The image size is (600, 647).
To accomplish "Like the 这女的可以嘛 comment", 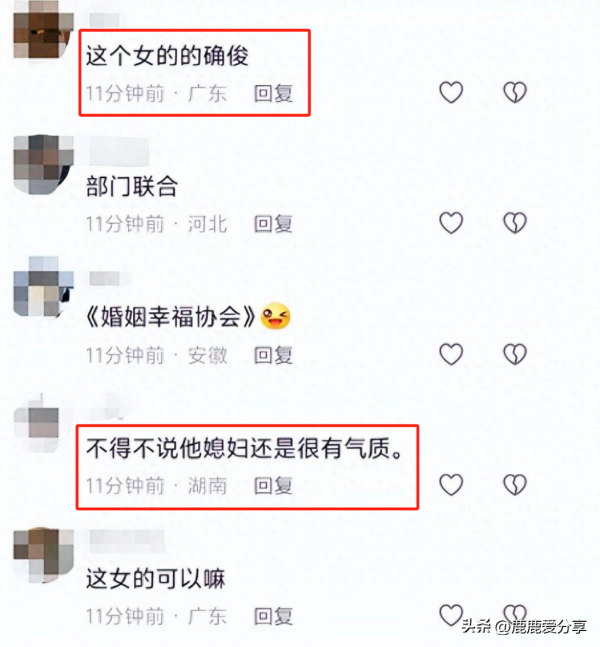I will (451, 615).
